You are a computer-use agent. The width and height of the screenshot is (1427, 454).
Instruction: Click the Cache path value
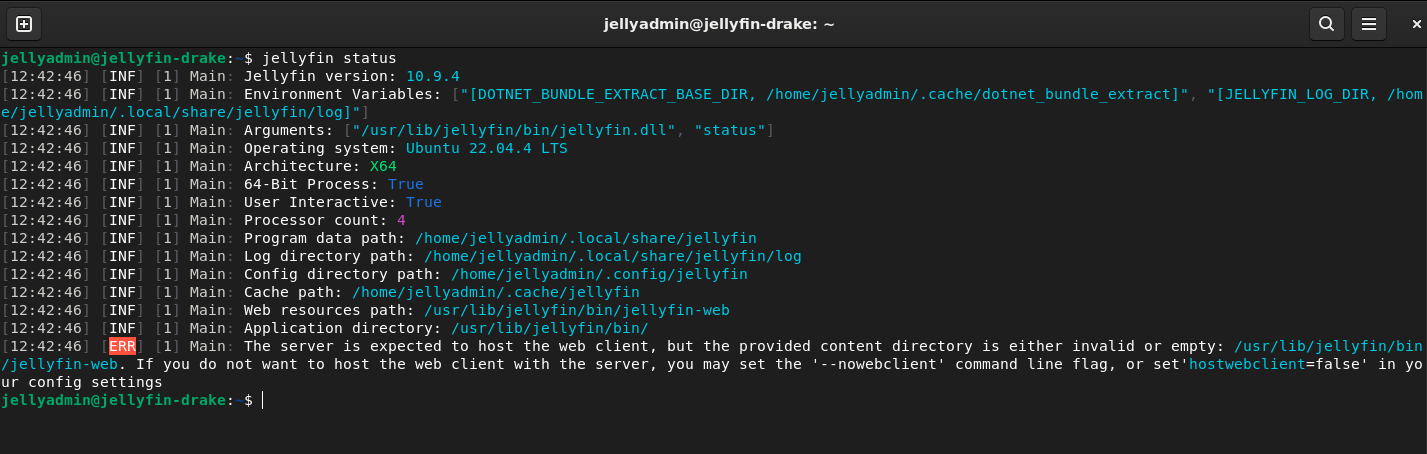click(495, 292)
